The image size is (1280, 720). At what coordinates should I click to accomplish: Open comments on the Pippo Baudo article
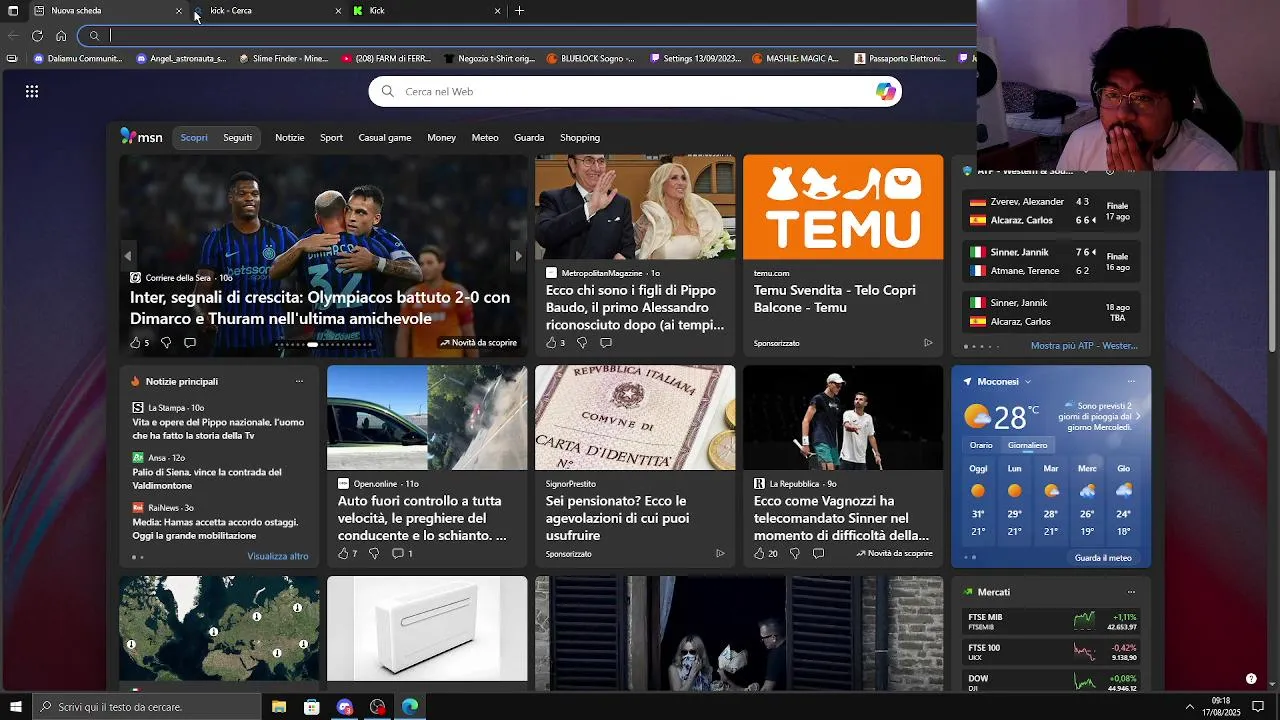(x=606, y=342)
